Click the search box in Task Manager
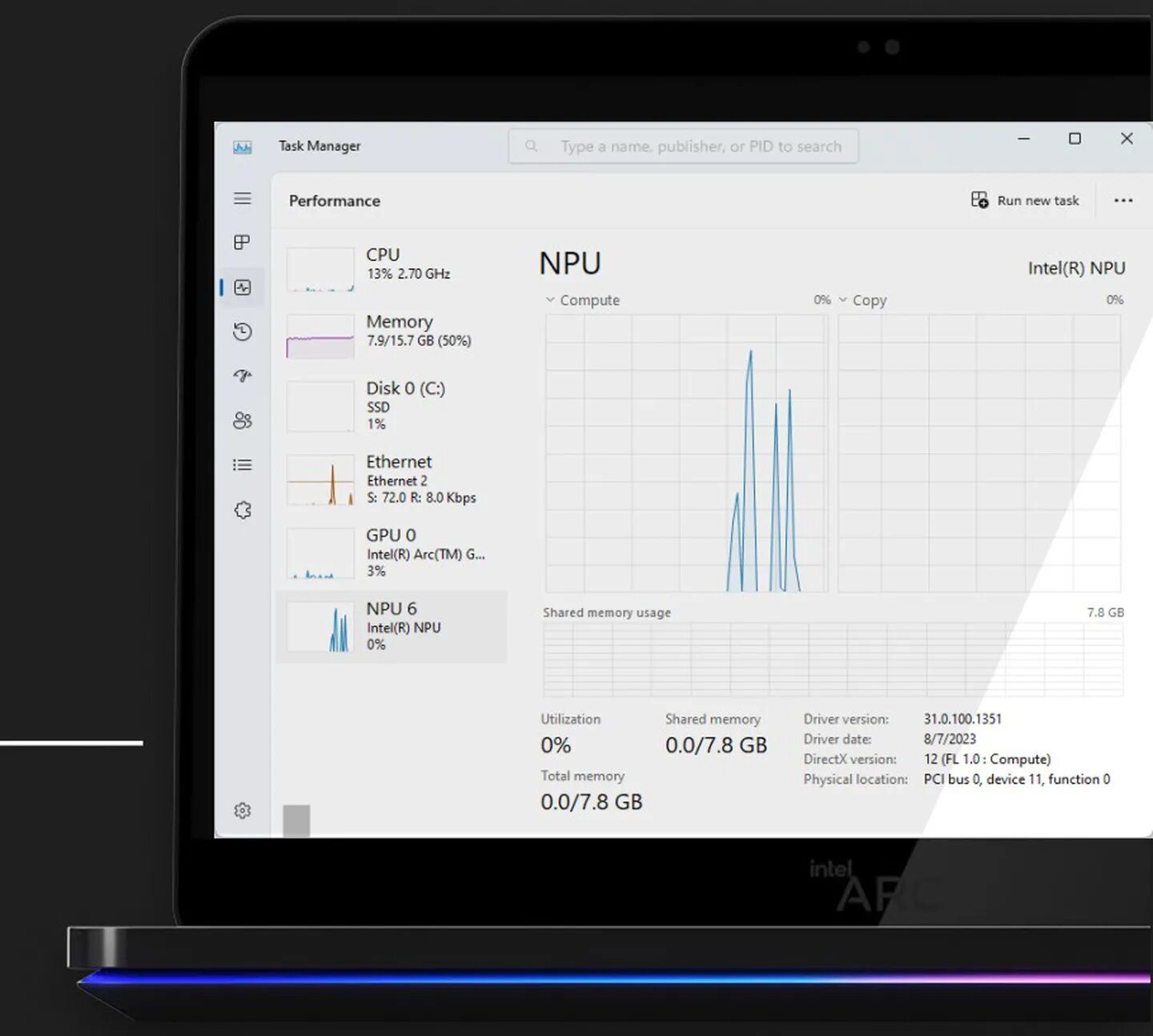The image size is (1153, 1036). (x=683, y=147)
